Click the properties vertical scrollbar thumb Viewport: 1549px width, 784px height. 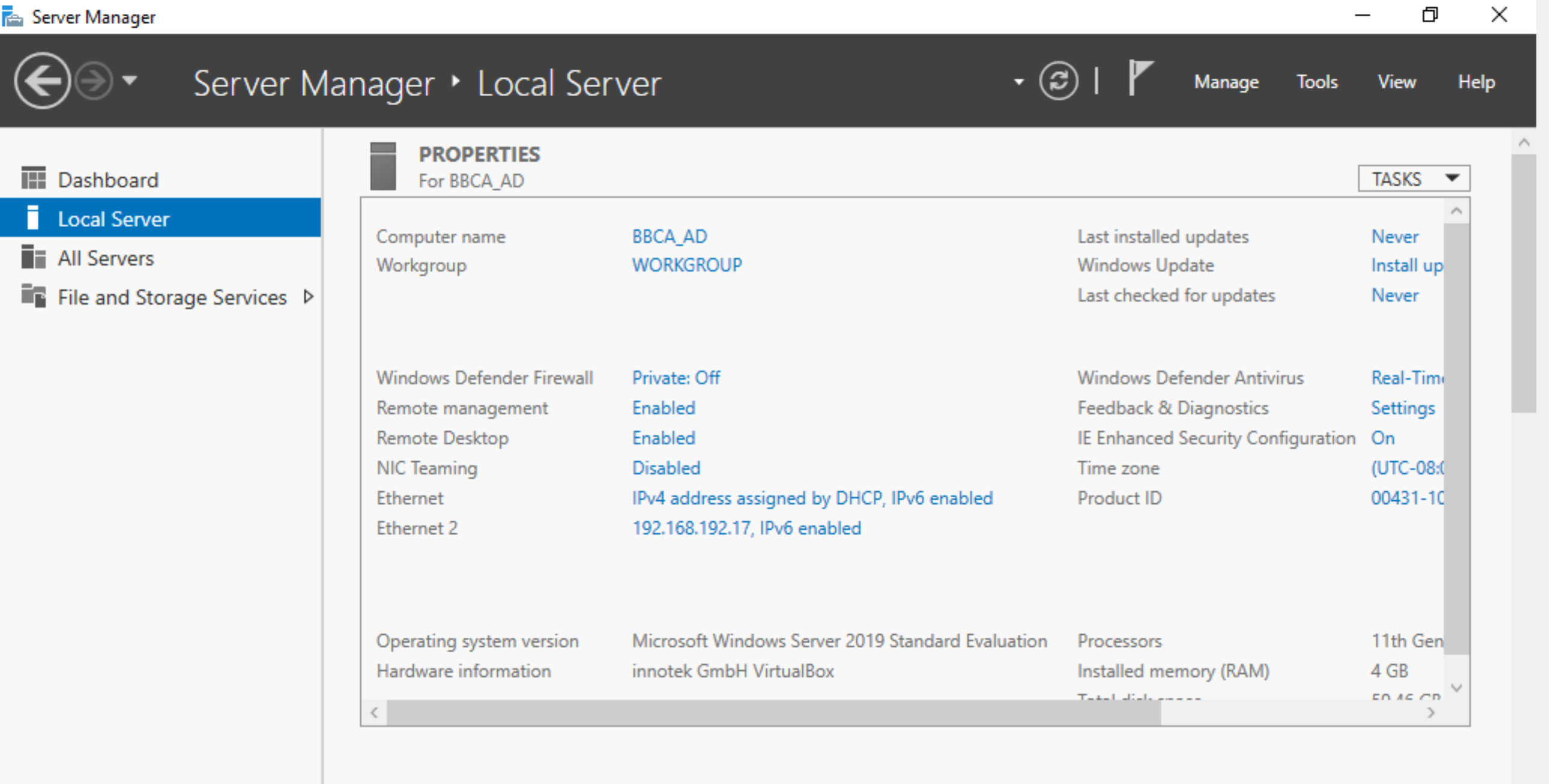(x=1456, y=439)
